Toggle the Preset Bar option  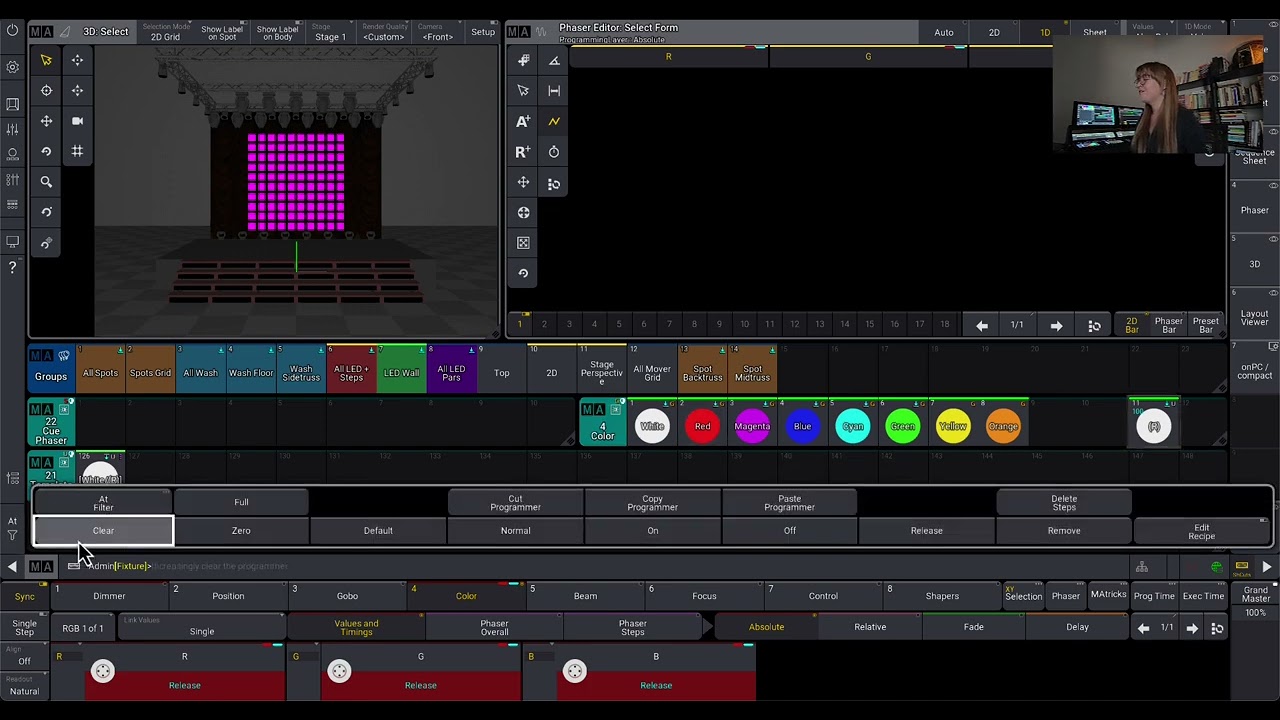pyautogui.click(x=1206, y=325)
